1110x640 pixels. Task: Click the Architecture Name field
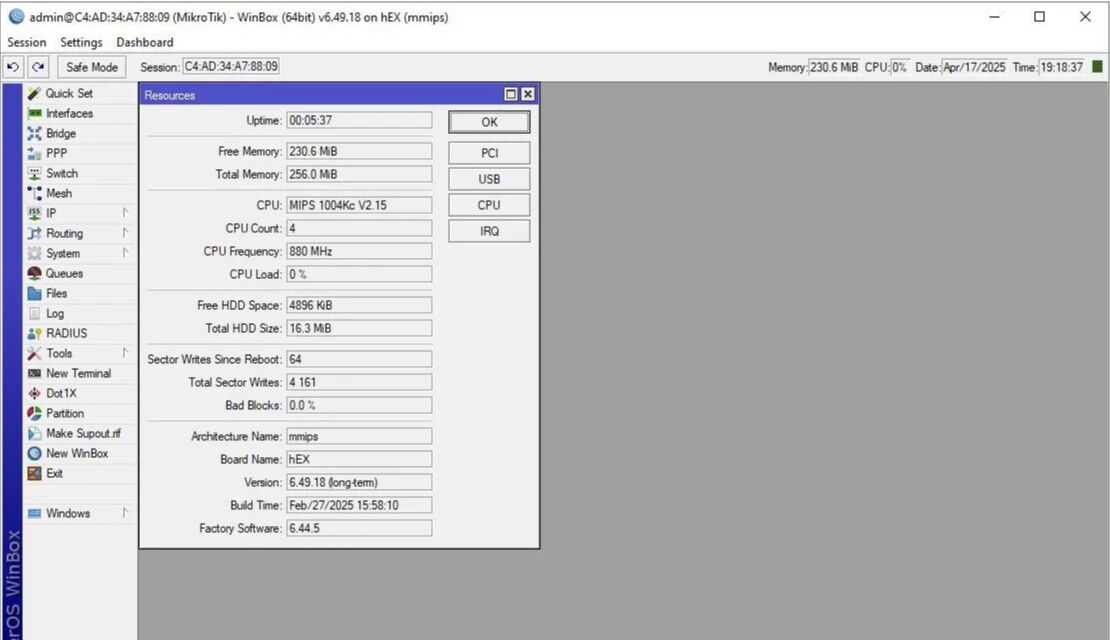[359, 437]
